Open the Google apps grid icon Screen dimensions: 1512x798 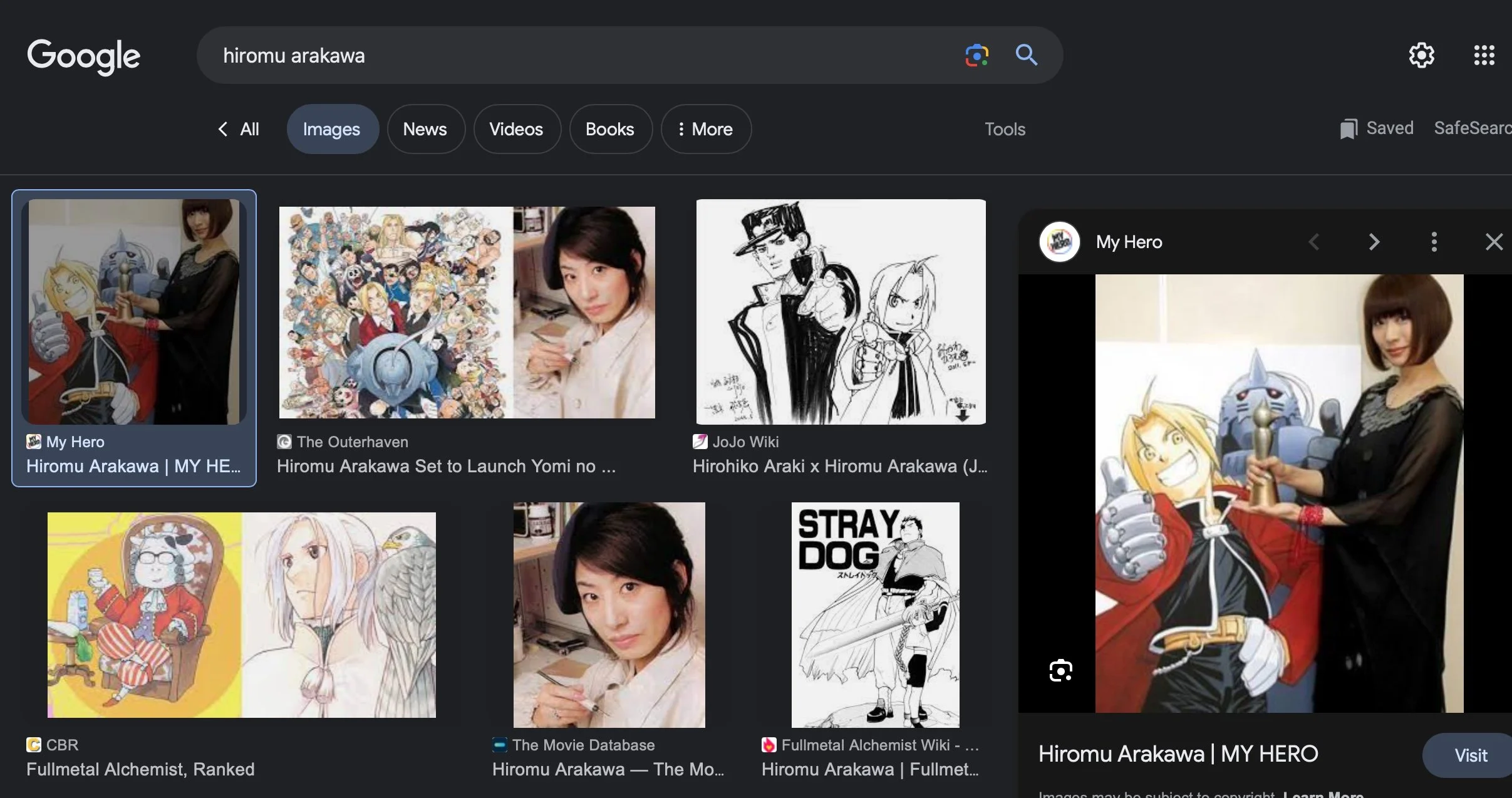(1484, 55)
